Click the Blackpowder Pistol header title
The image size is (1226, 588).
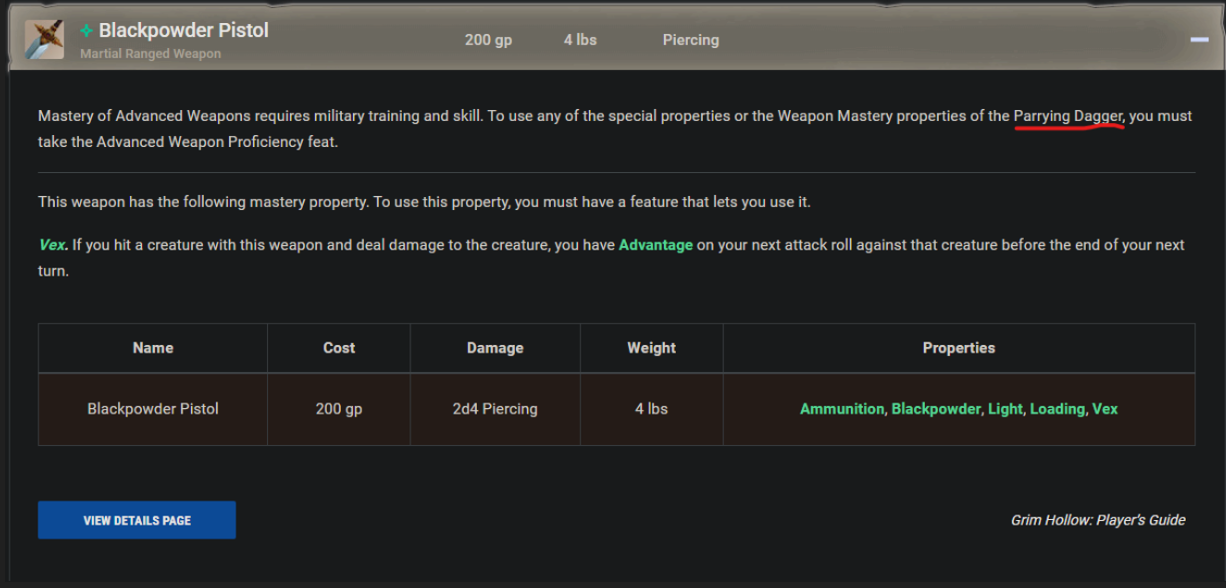[184, 31]
